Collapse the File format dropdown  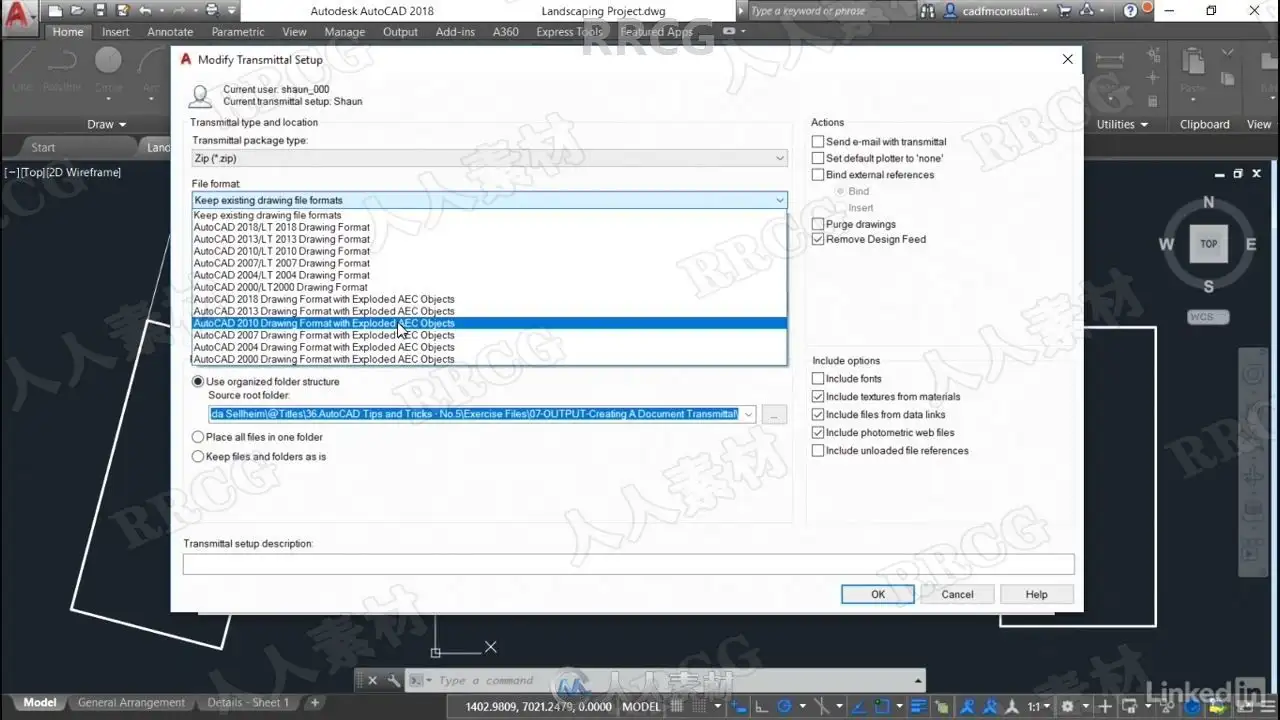click(780, 200)
